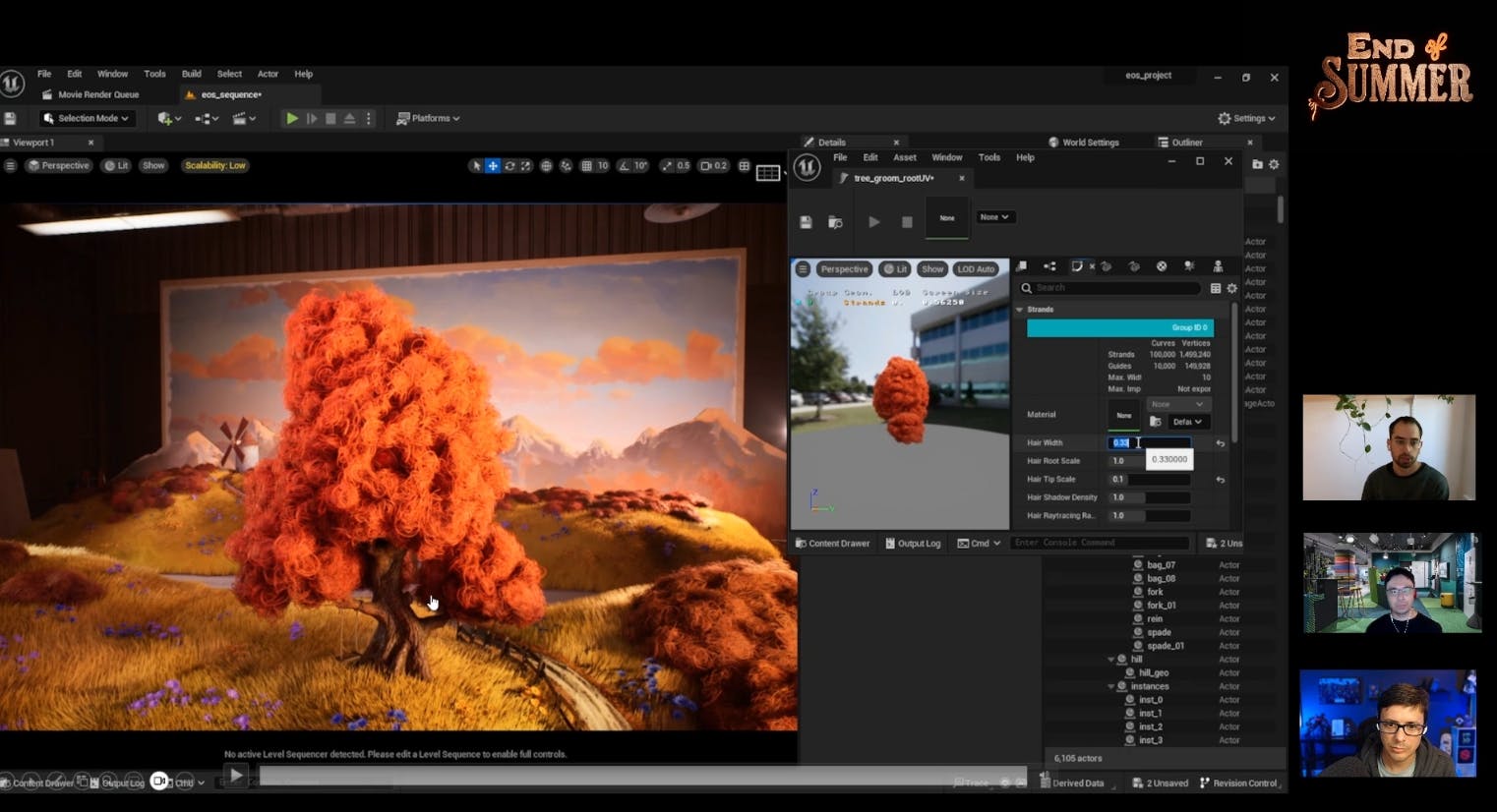The image size is (1497, 812).
Task: Open the Selection Mode dropdown
Action: (87, 118)
